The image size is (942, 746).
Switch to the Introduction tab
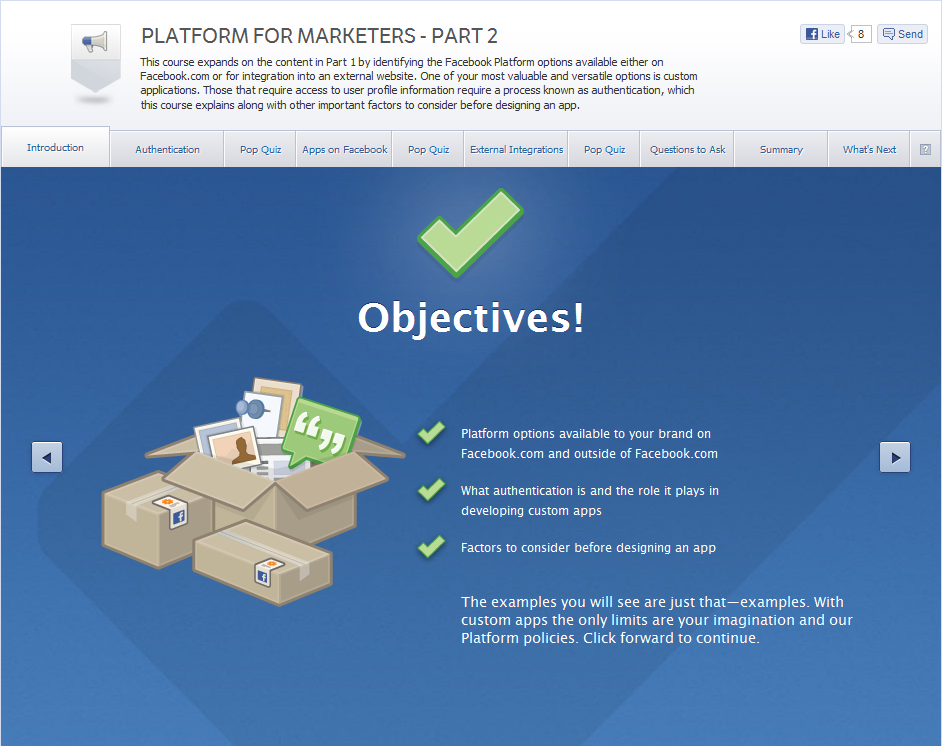(x=55, y=147)
